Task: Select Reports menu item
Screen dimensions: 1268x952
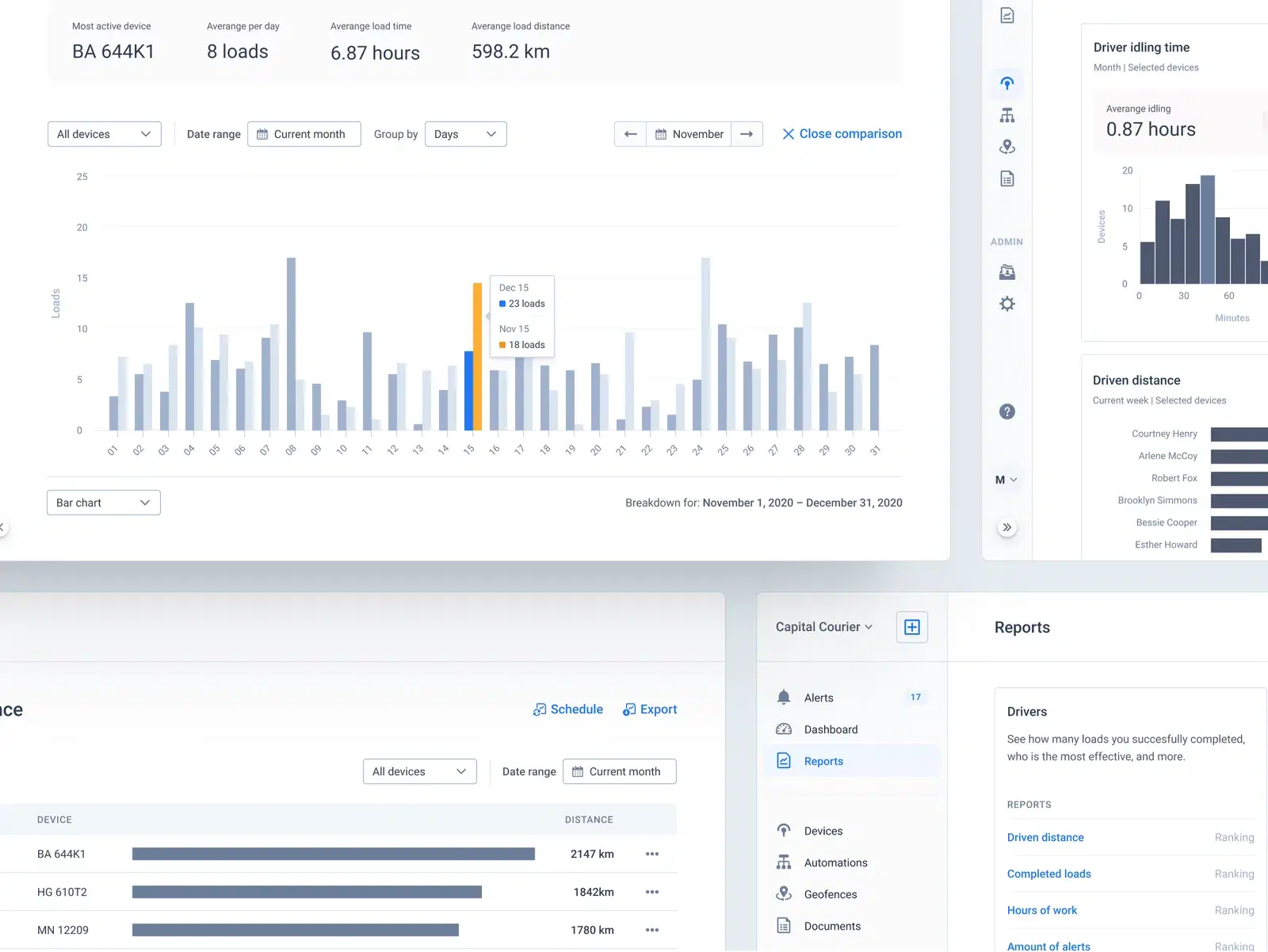Action: (853, 761)
